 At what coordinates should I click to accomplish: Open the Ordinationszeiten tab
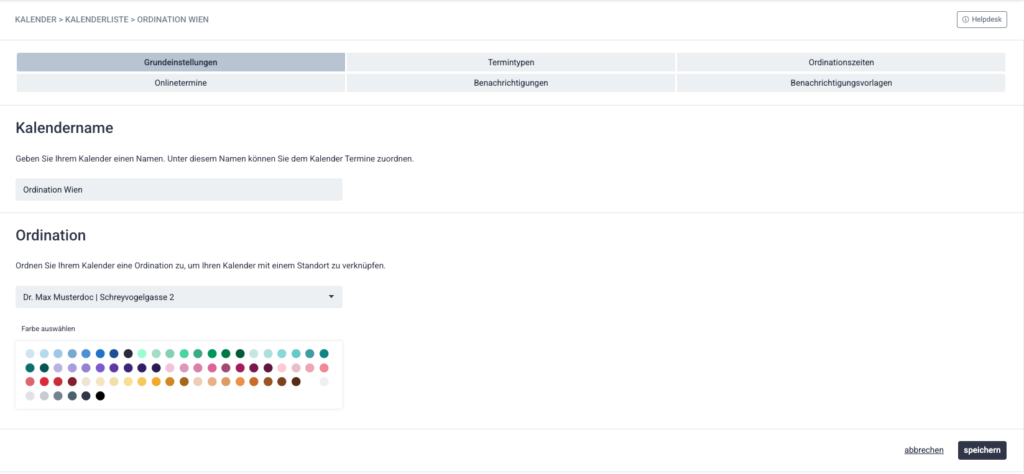840,62
